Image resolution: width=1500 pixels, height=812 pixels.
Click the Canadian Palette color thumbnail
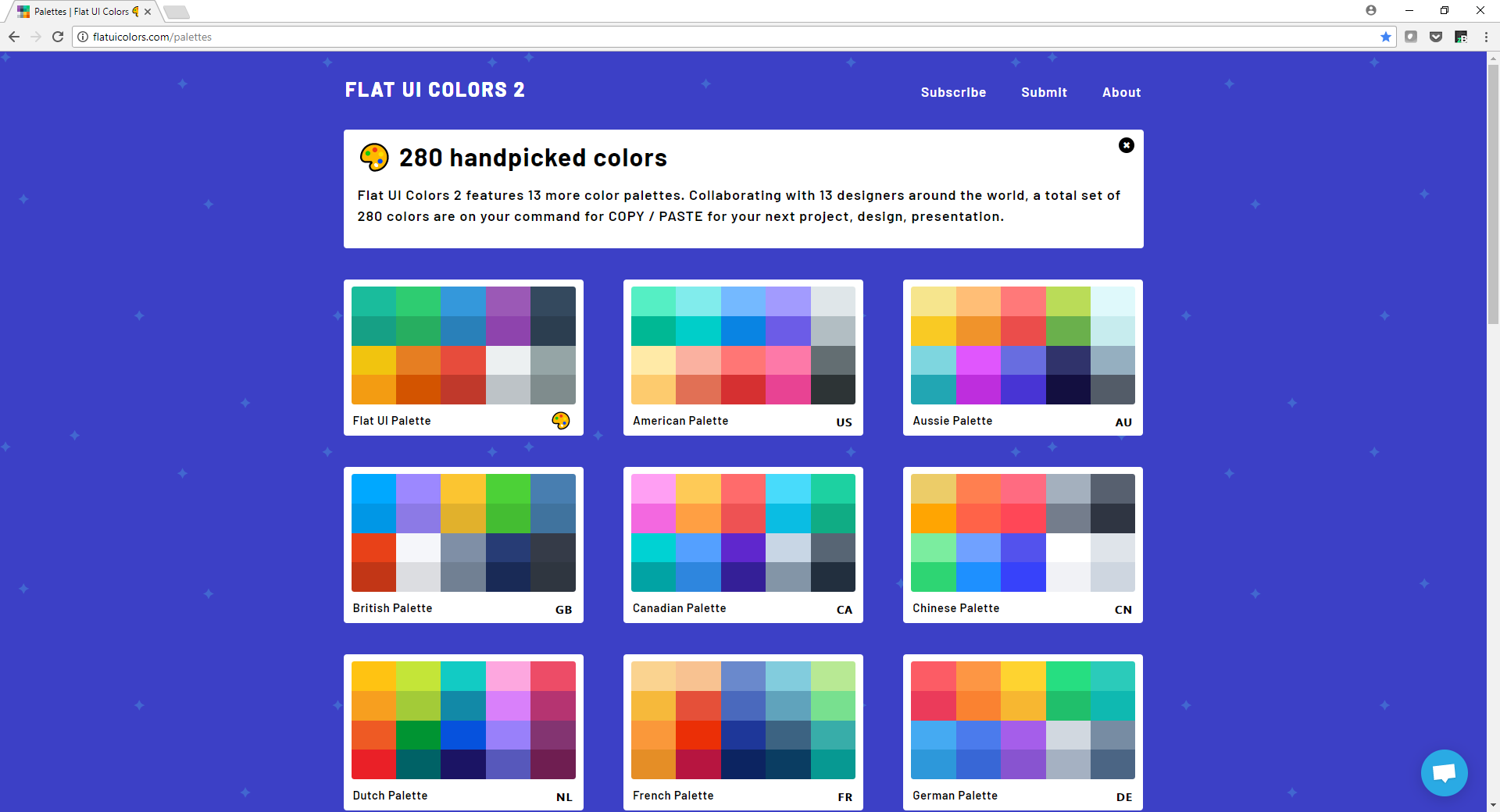coord(743,532)
